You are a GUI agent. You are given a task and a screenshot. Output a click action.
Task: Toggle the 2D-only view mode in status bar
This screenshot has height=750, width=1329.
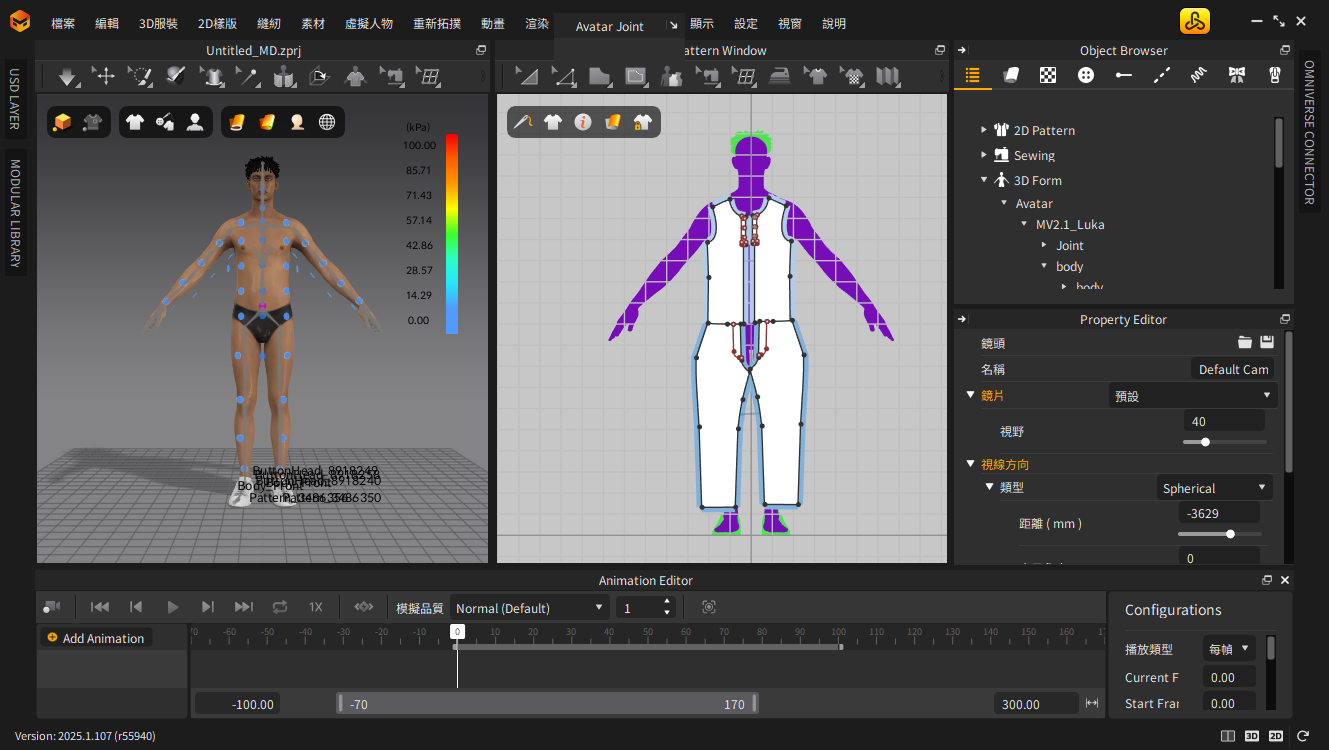1276,736
